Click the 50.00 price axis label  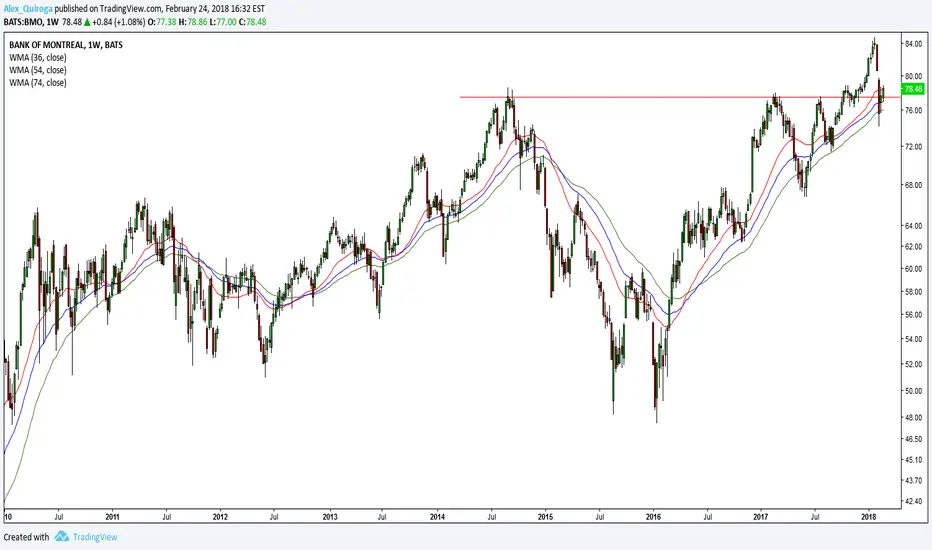click(913, 391)
